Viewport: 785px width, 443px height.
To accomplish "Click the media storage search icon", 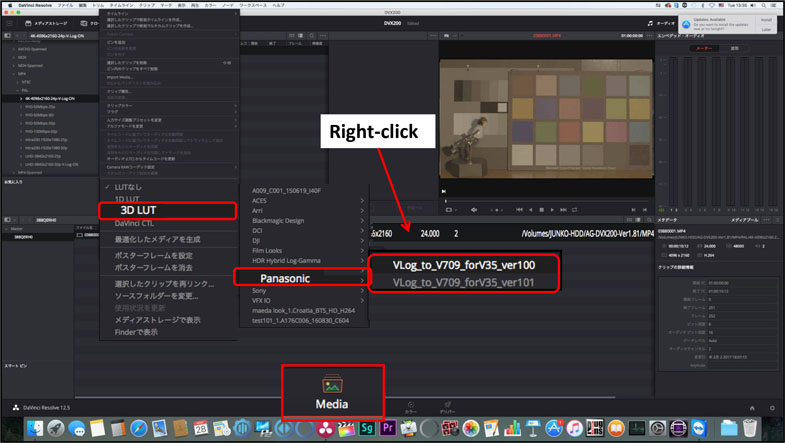I will 311,36.
